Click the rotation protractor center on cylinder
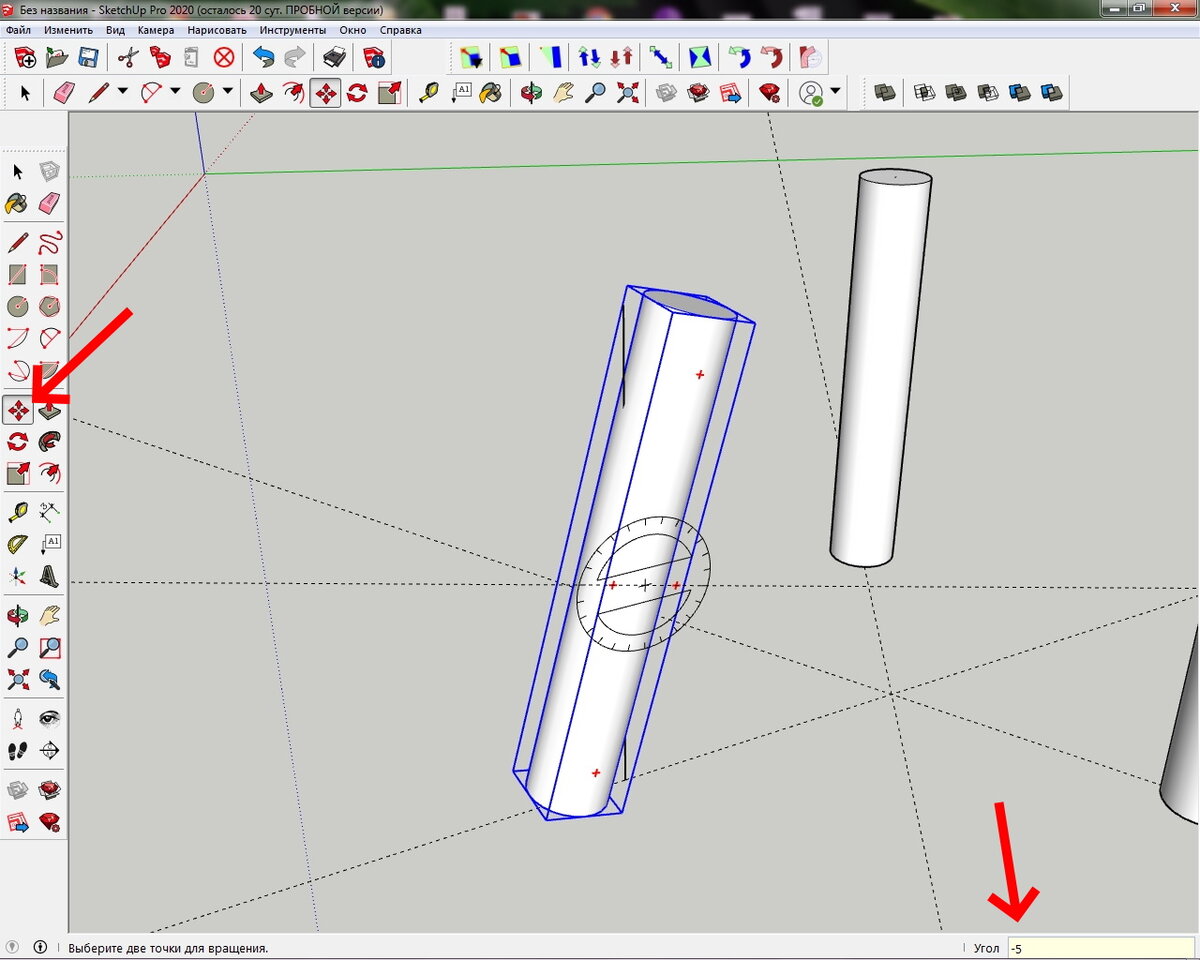This screenshot has width=1200, height=960. [x=645, y=584]
